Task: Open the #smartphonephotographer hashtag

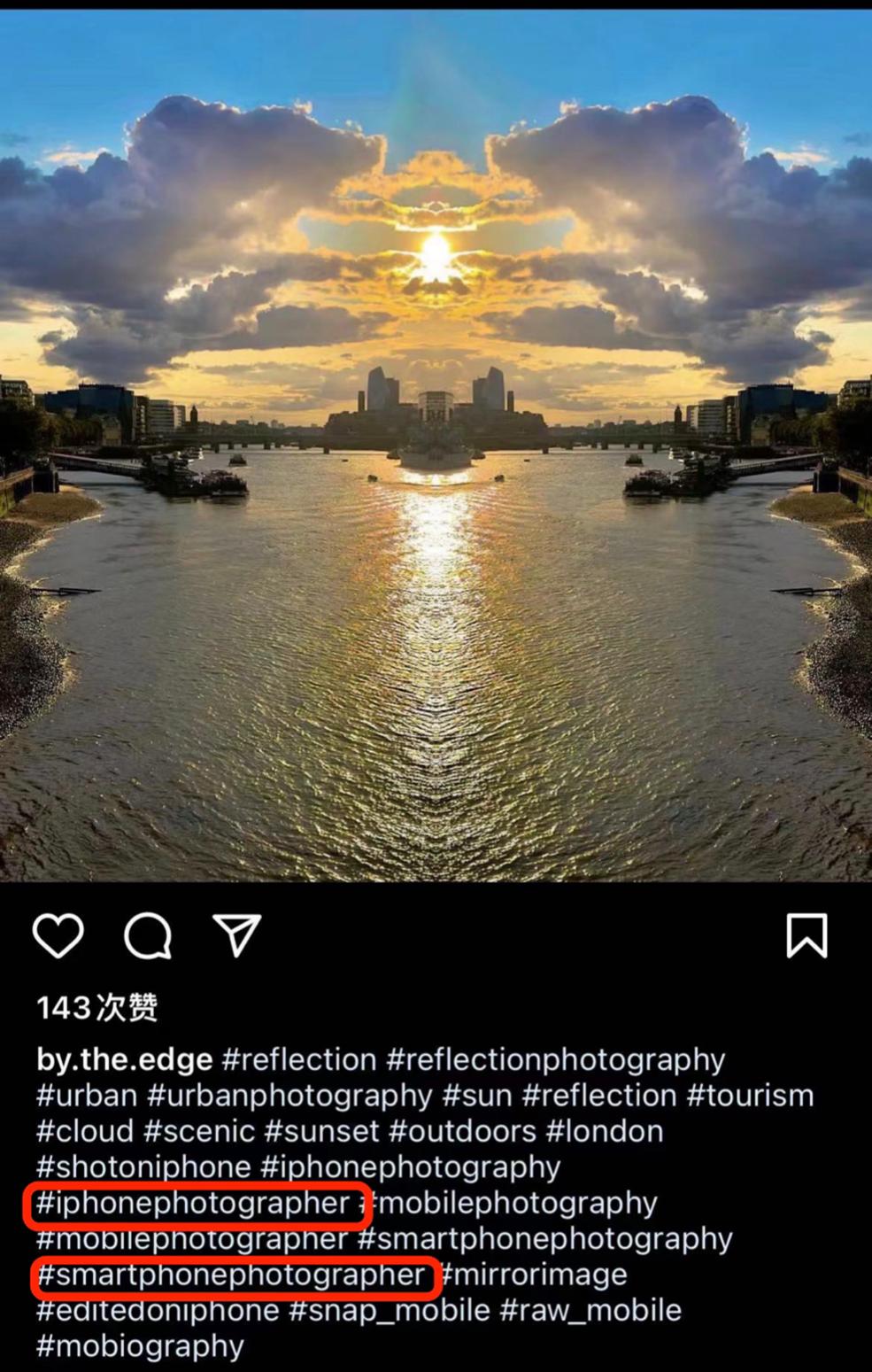Action: pyautogui.click(x=231, y=1275)
